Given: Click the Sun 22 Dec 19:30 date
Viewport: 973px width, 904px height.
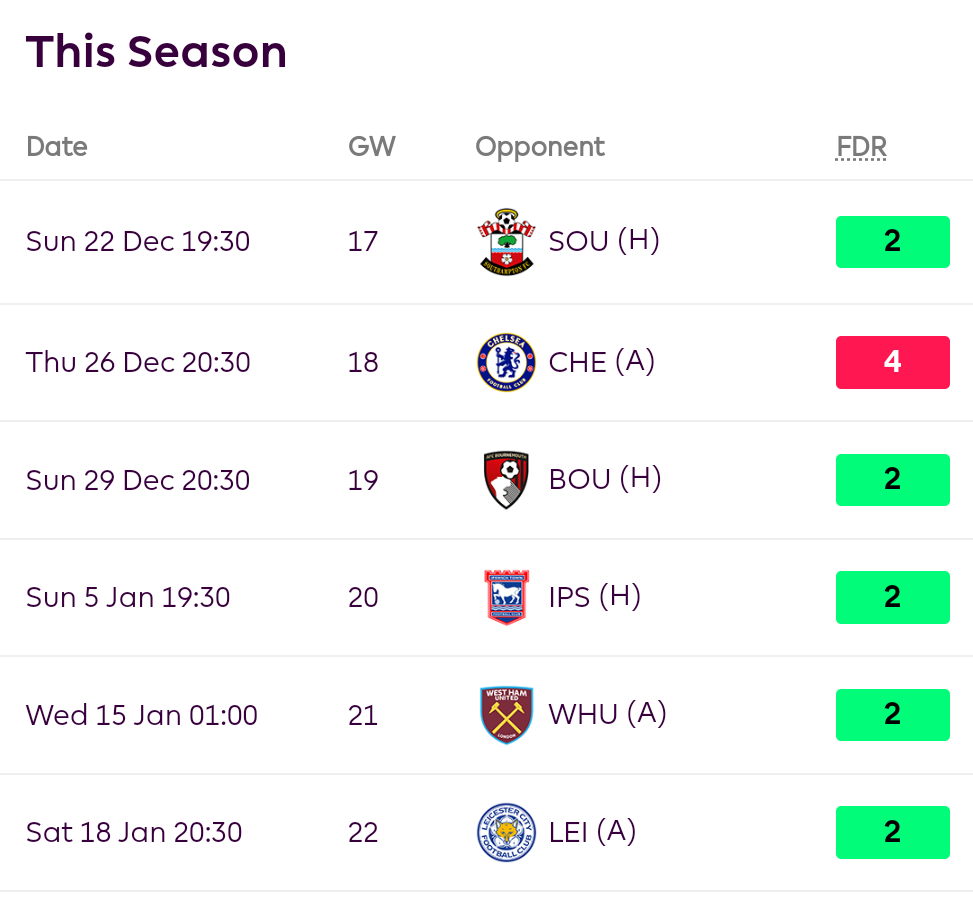Looking at the screenshot, I should point(138,242).
